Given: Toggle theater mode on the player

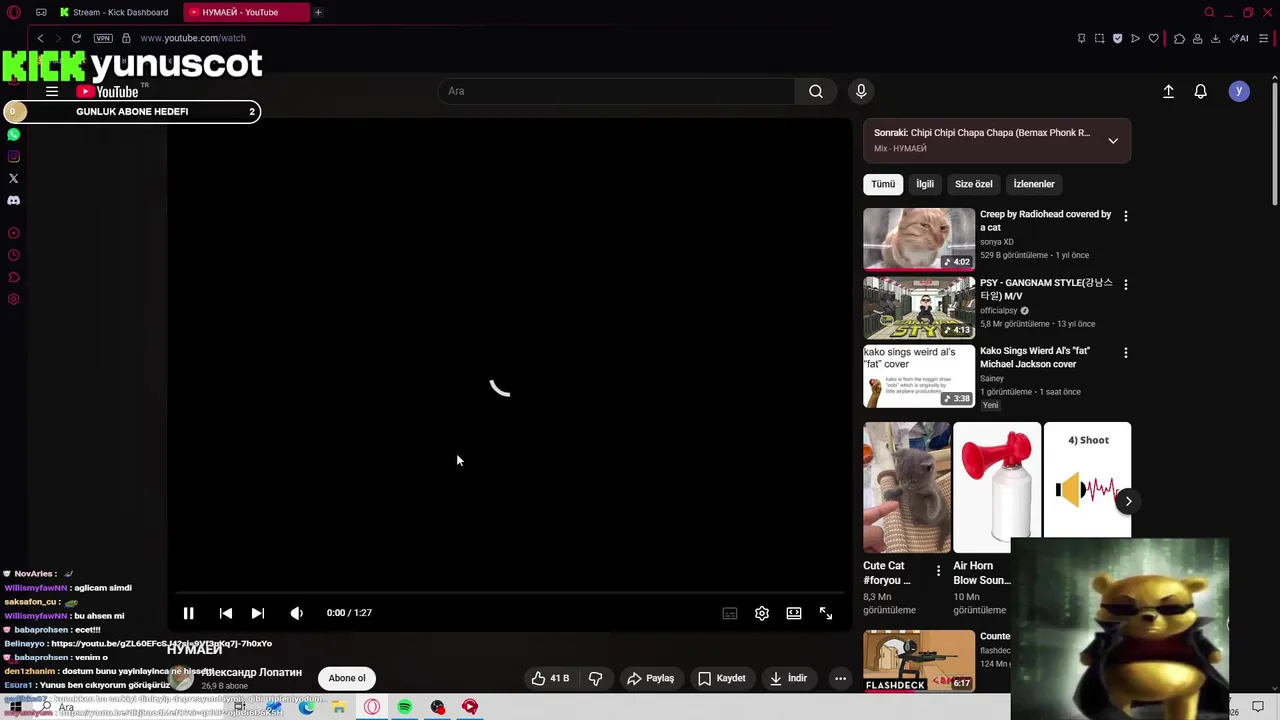Looking at the screenshot, I should pyautogui.click(x=794, y=613).
